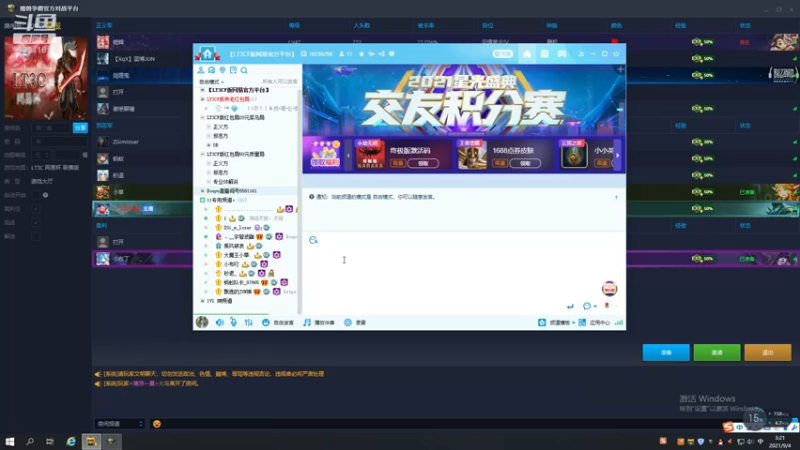Click the flower gift icon near chat input
Screen dimensions: 800x450
pyautogui.click(x=607, y=306)
